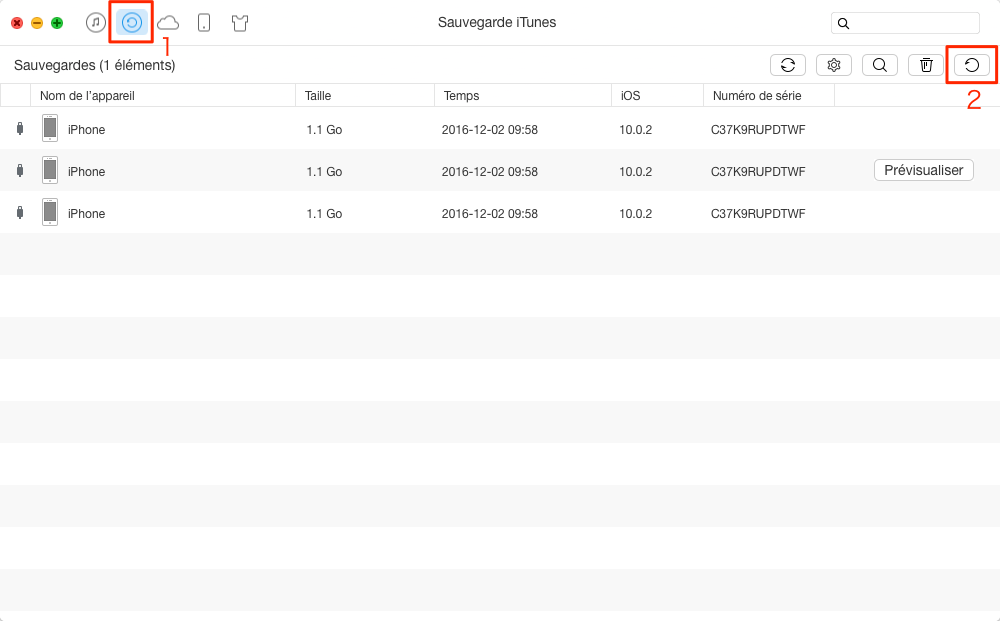Sort by Taille column header
1000x621 pixels.
365,96
